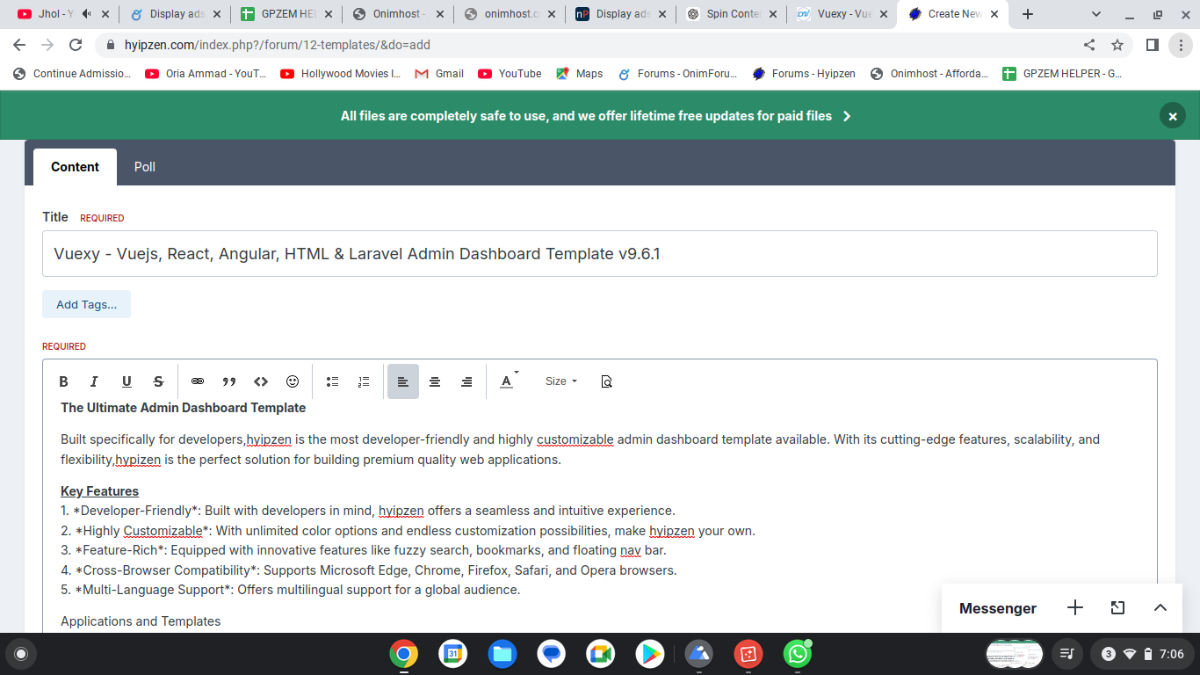
Task: Reload the hyipzen page
Action: [x=75, y=45]
